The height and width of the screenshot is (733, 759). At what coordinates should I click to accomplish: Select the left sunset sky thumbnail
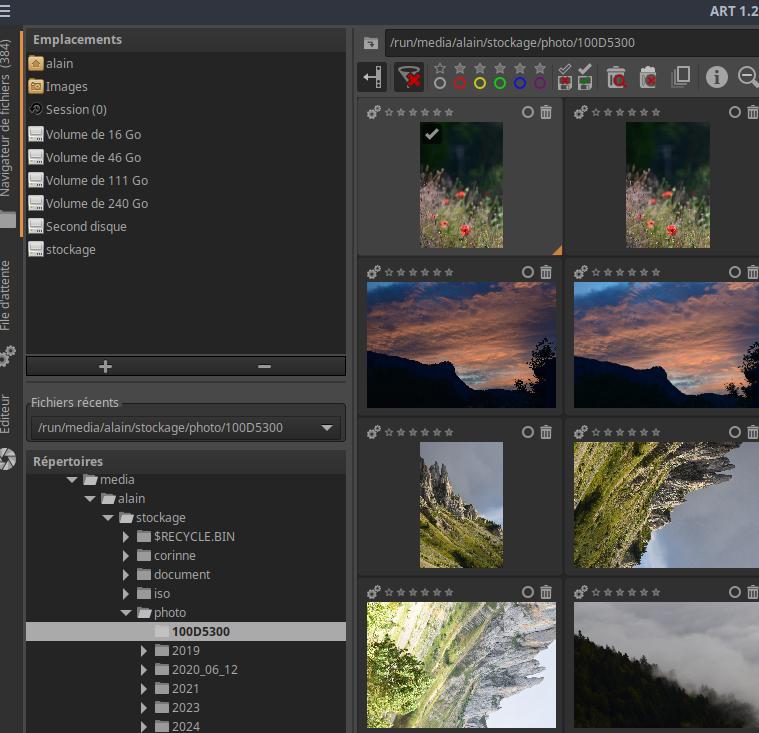pos(461,345)
